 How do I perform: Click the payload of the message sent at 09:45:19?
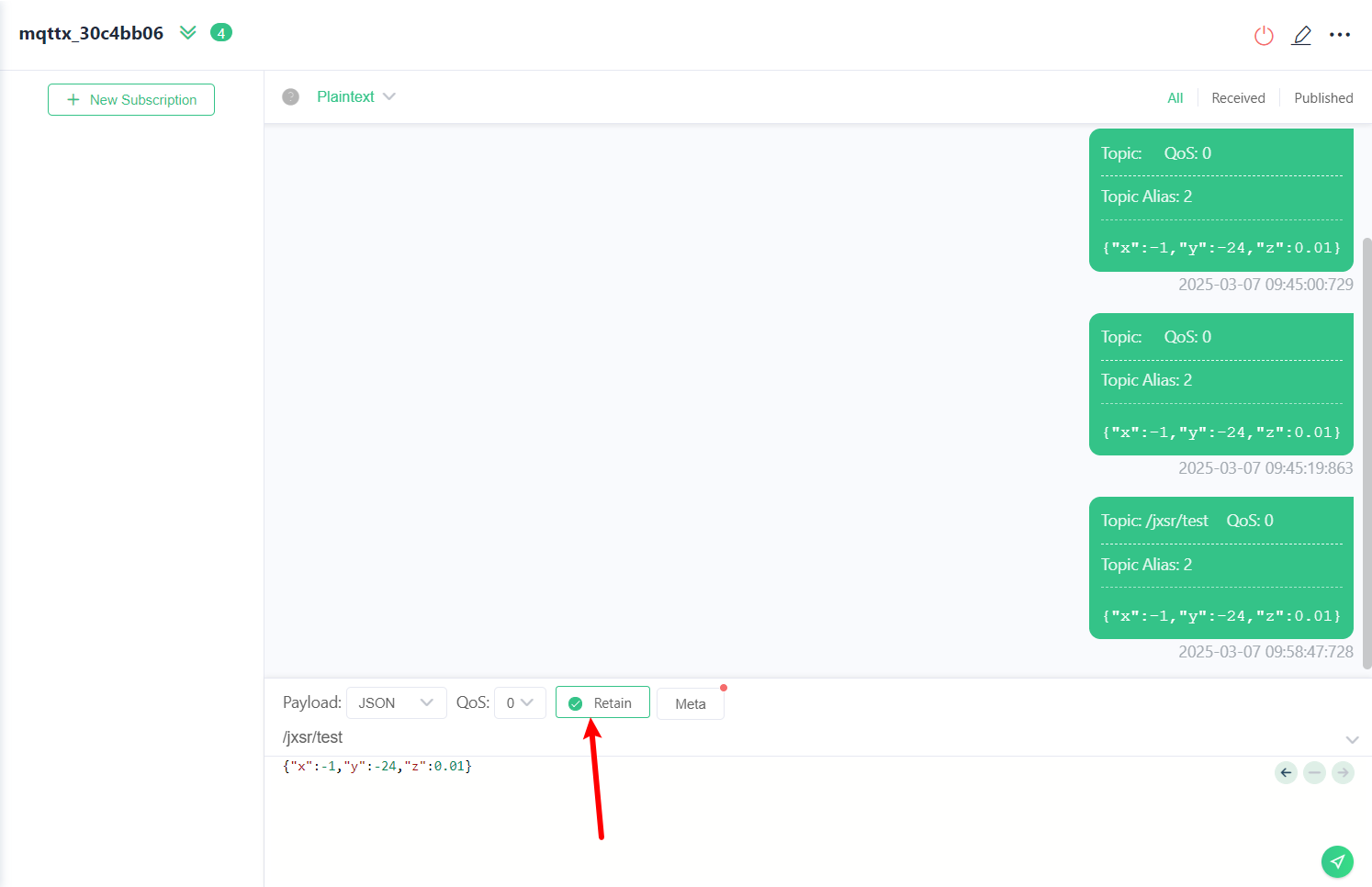click(1221, 432)
